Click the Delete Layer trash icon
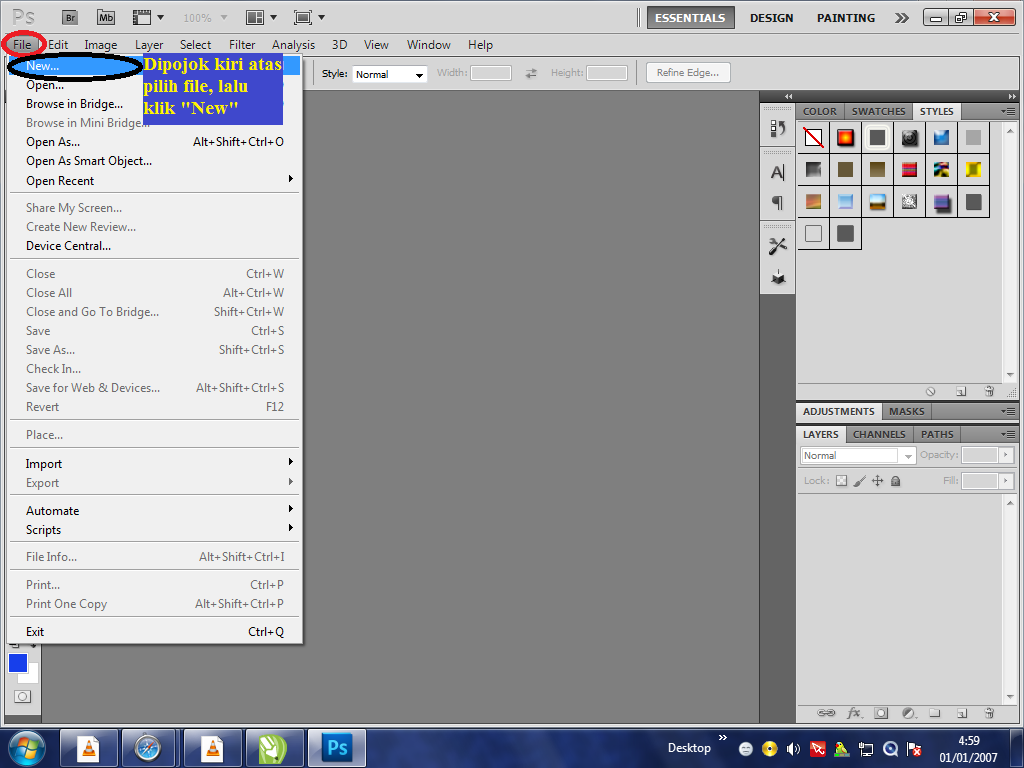The image size is (1024, 768). click(989, 712)
